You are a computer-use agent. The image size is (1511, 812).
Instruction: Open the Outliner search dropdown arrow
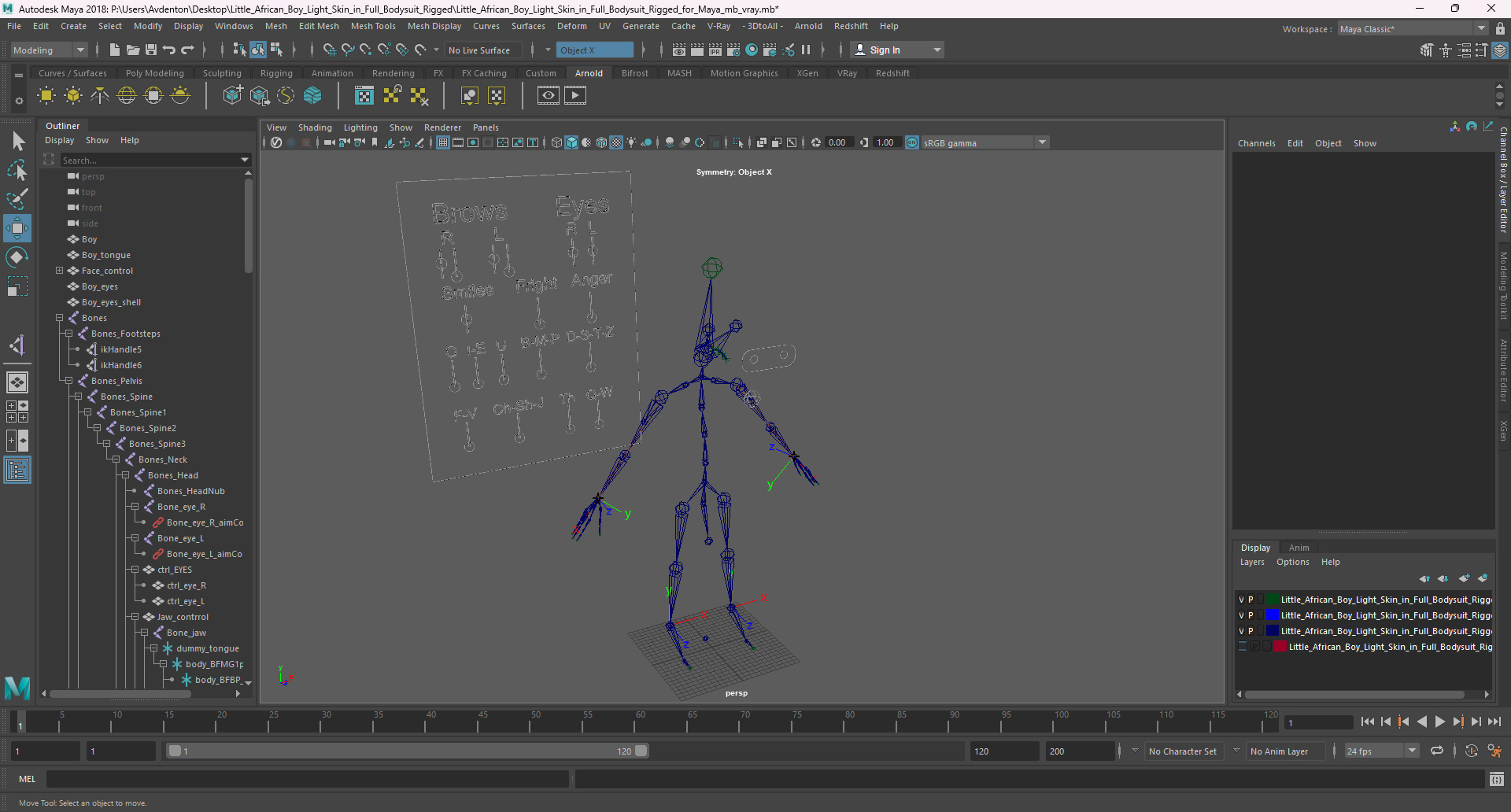tap(245, 160)
